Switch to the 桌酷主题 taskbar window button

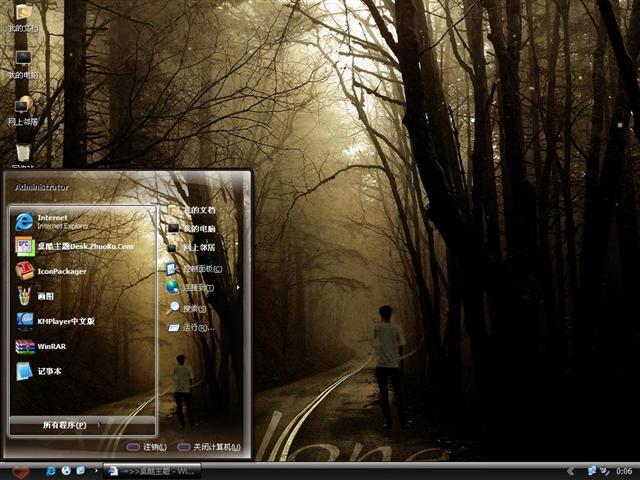pos(152,471)
